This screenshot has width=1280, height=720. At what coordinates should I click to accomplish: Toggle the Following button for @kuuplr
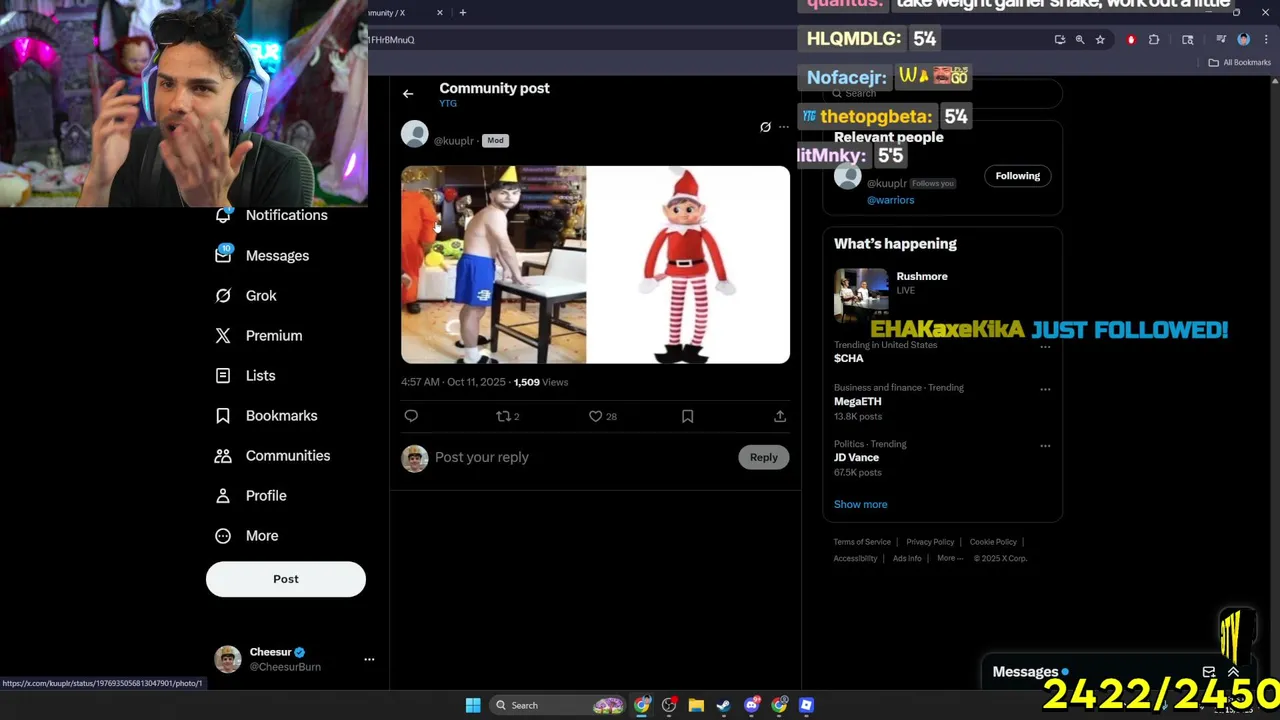pos(1018,176)
